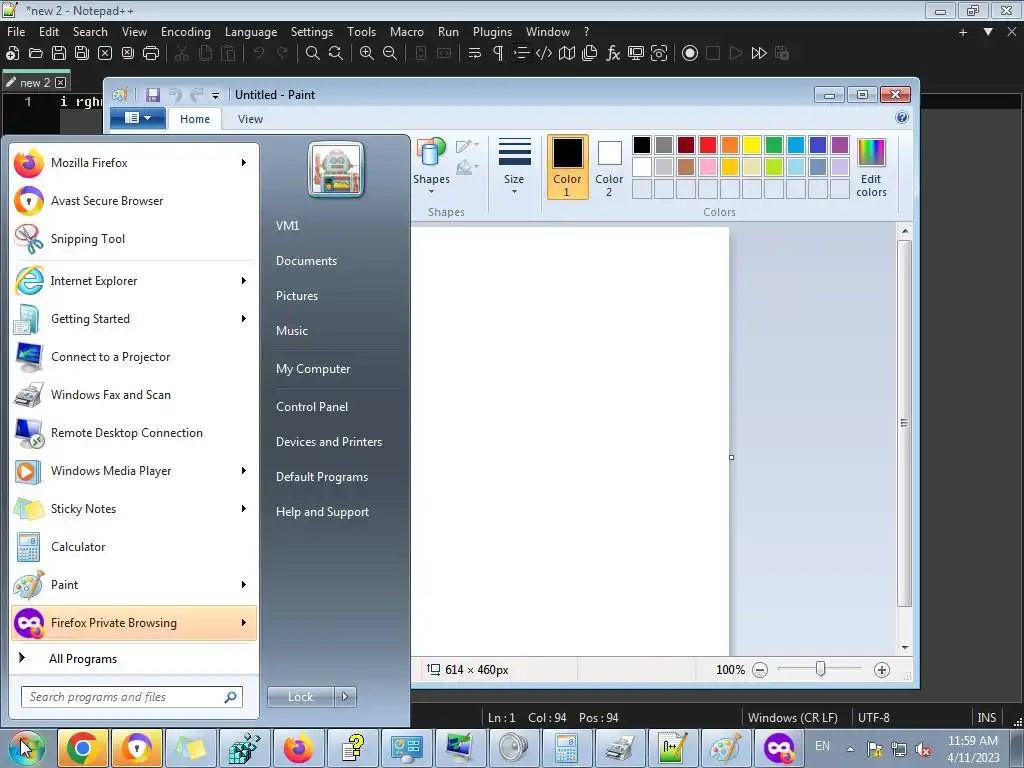Click the Save icon in Notepad++ toolbar

pyautogui.click(x=59, y=54)
